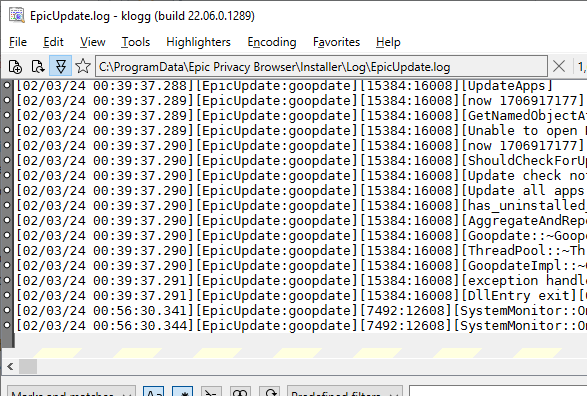The height and width of the screenshot is (396, 587).
Task: Mark the has_uninstalled line via its circle
Action: click(7, 205)
